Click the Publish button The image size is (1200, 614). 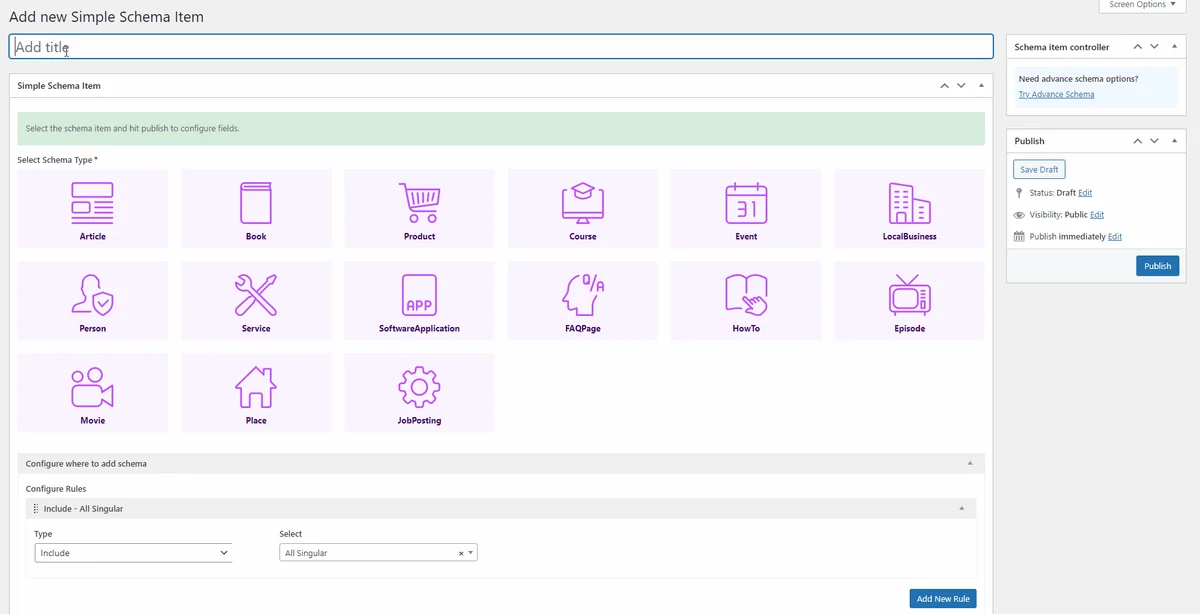point(1157,266)
